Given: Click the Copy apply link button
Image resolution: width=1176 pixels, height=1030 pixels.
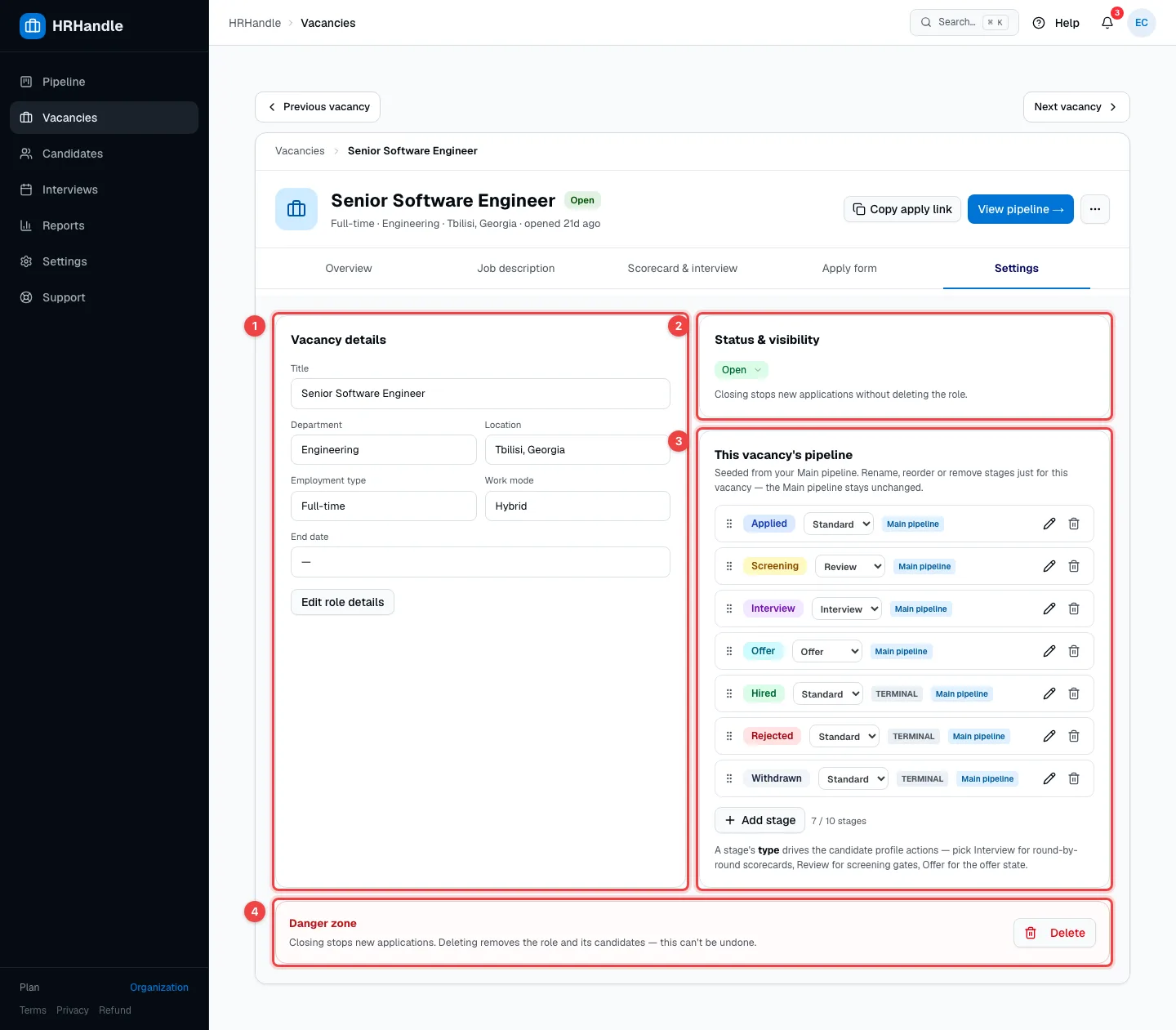Looking at the screenshot, I should click(x=902, y=209).
